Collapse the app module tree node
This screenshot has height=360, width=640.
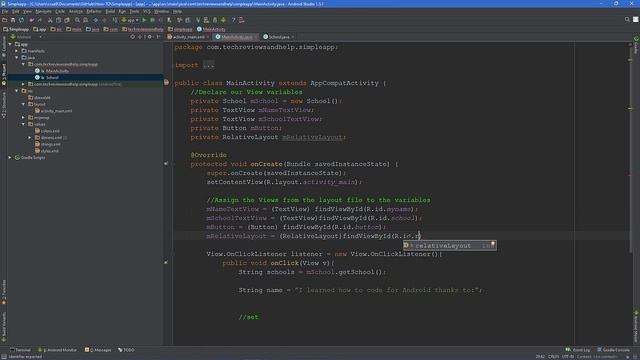click(10, 44)
